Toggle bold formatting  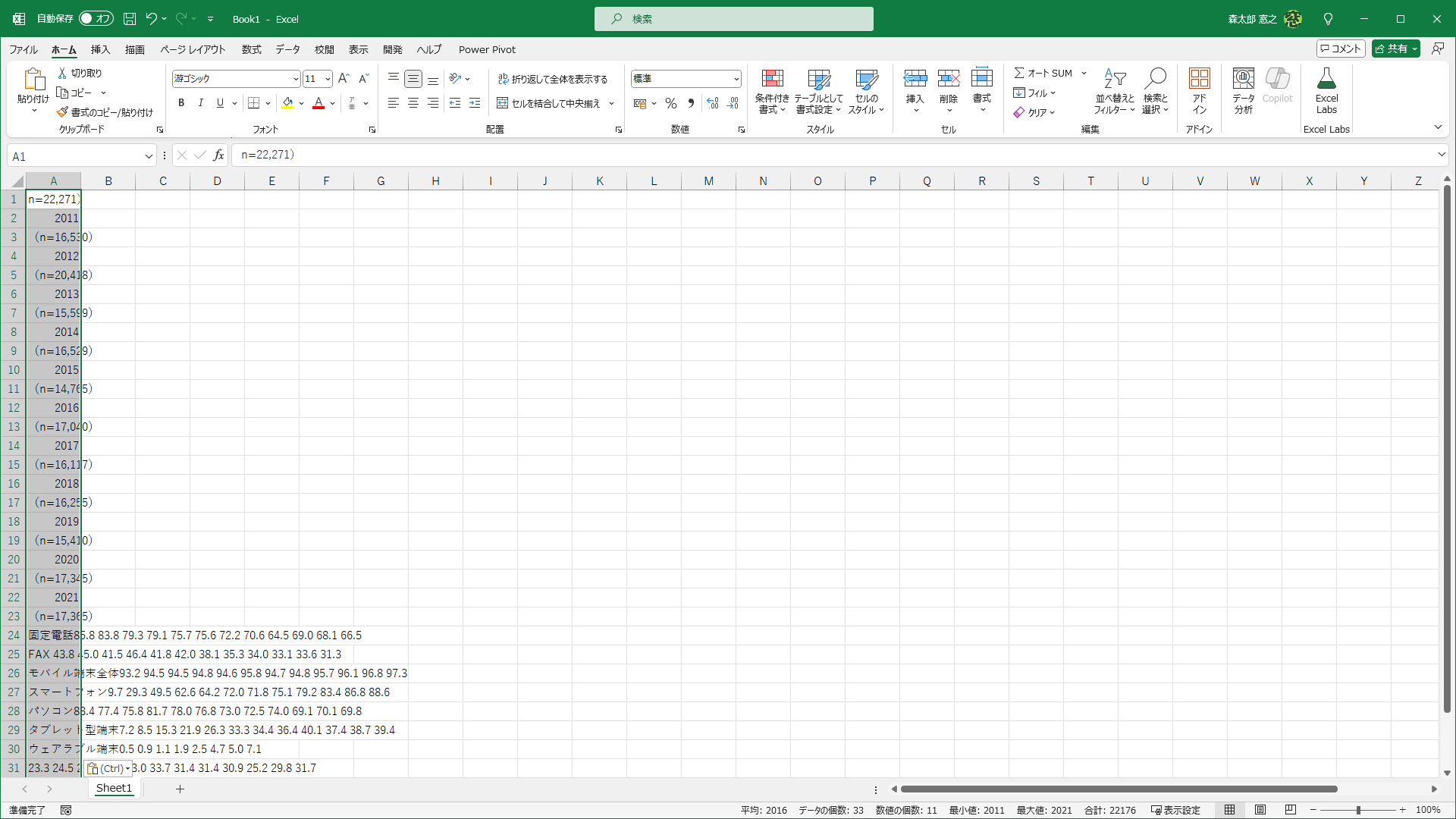click(x=181, y=103)
